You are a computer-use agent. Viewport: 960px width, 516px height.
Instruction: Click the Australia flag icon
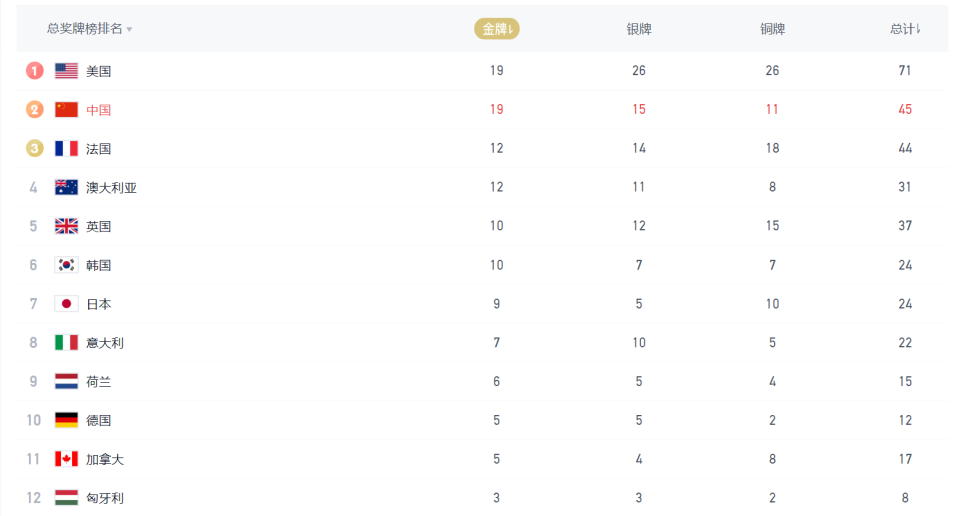point(66,187)
